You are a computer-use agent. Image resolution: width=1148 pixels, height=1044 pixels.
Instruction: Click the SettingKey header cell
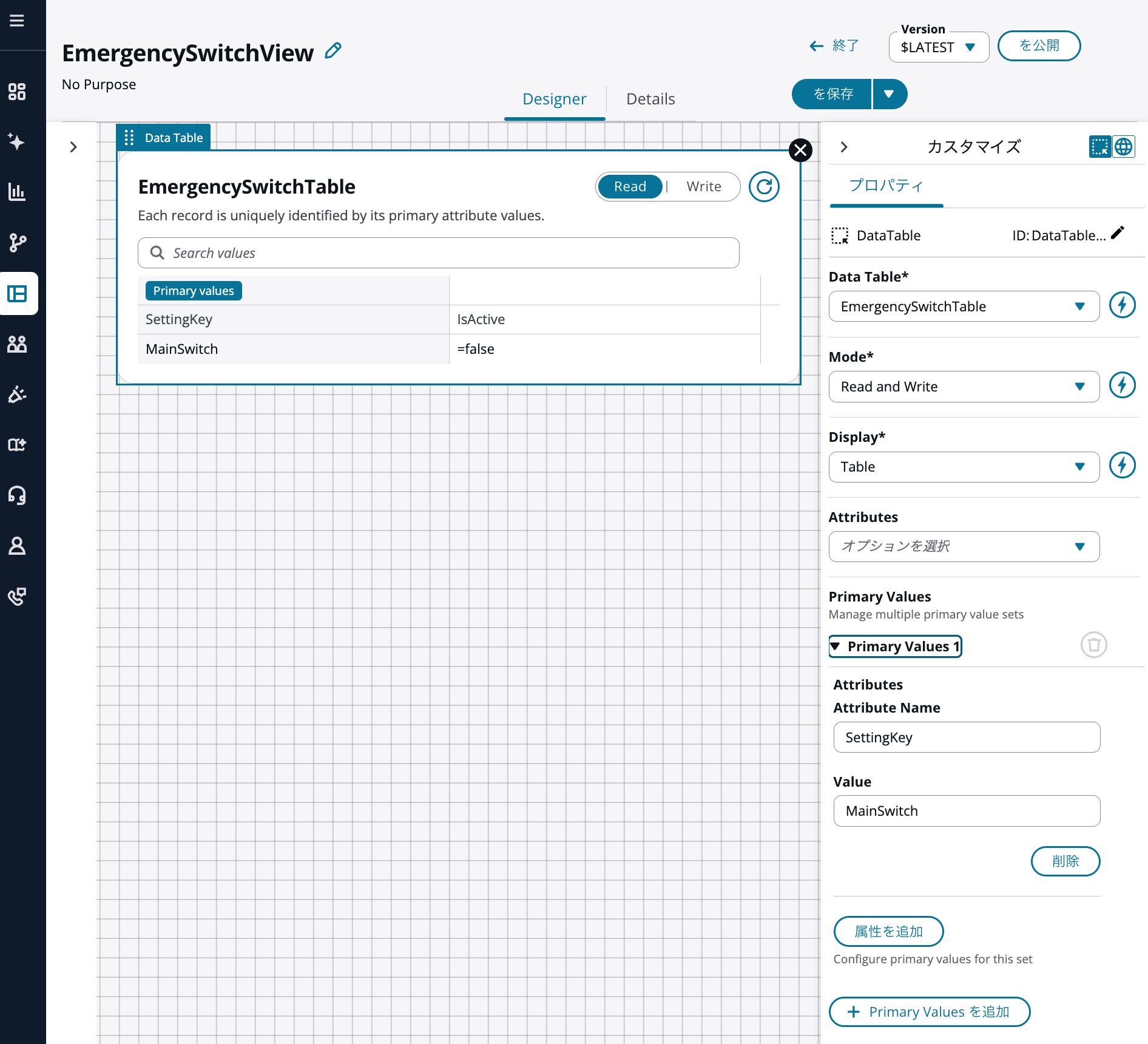coord(294,319)
